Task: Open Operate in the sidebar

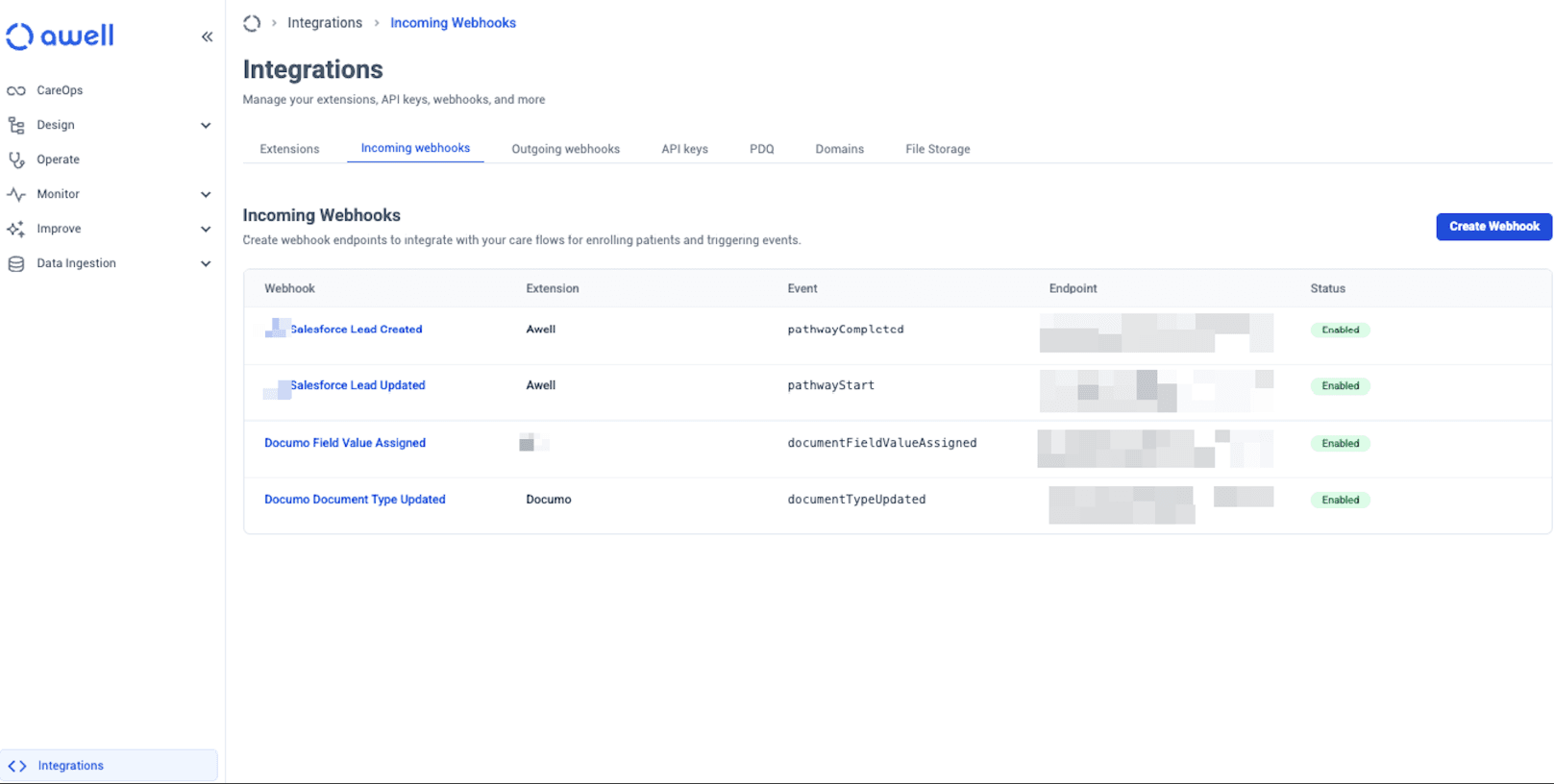Action: 58,159
